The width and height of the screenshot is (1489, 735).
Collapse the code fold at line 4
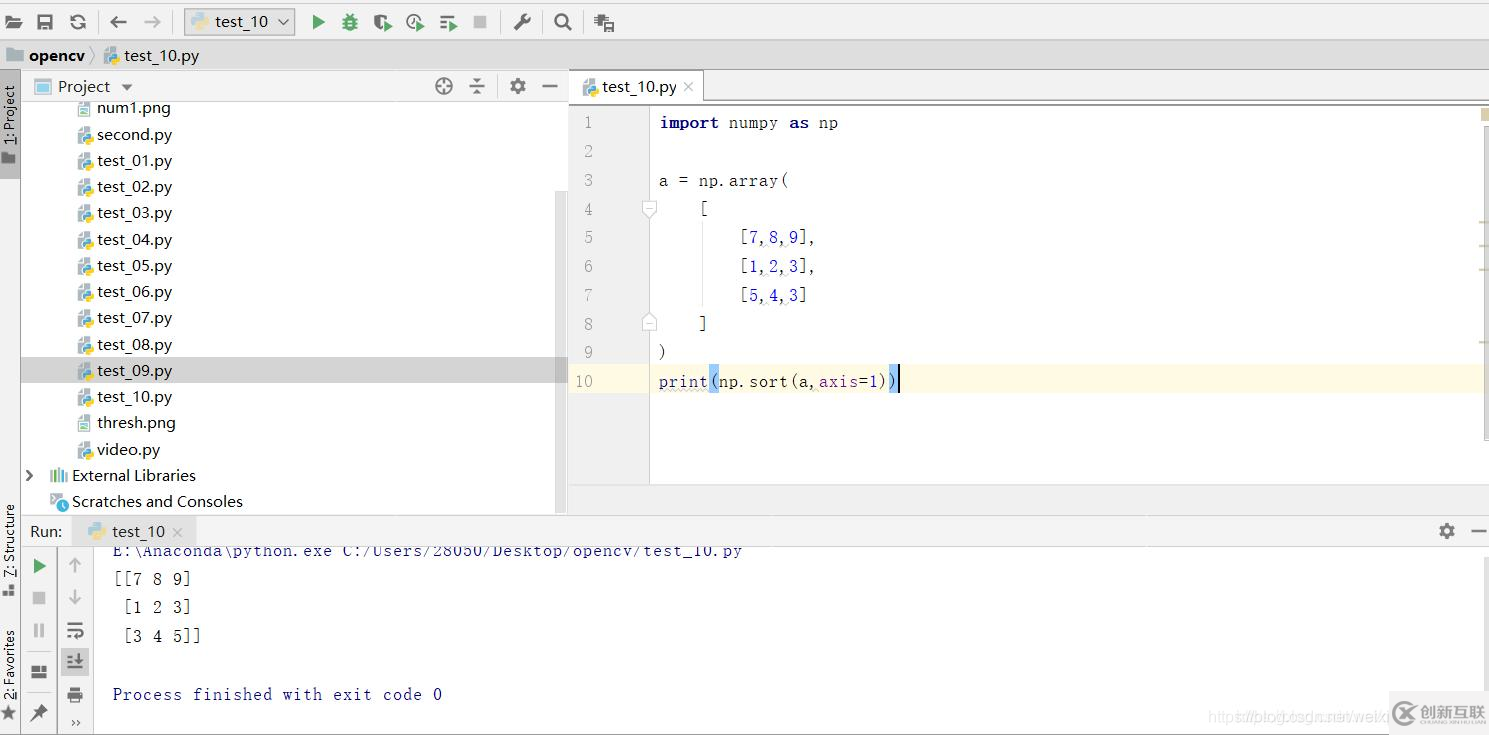pyautogui.click(x=649, y=208)
